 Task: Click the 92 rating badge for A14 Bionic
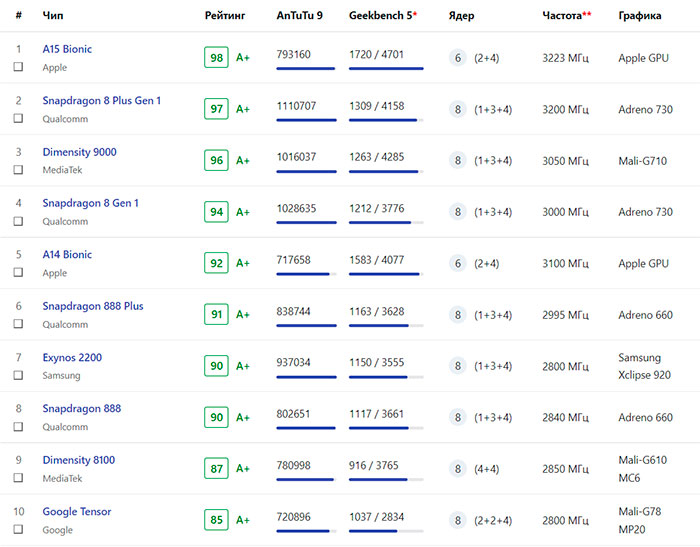tap(217, 263)
